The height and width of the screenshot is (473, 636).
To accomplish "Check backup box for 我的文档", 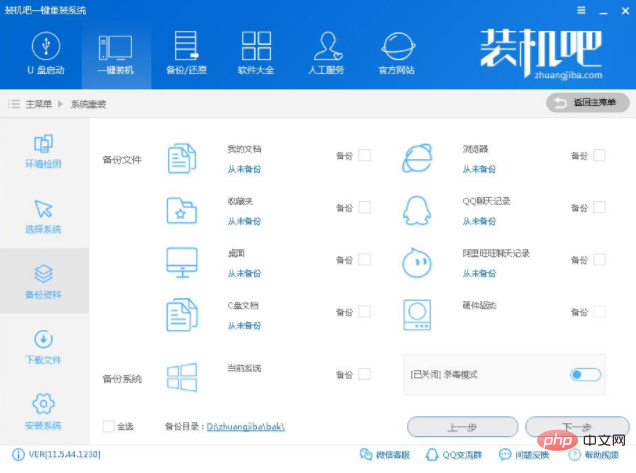I will (x=364, y=155).
